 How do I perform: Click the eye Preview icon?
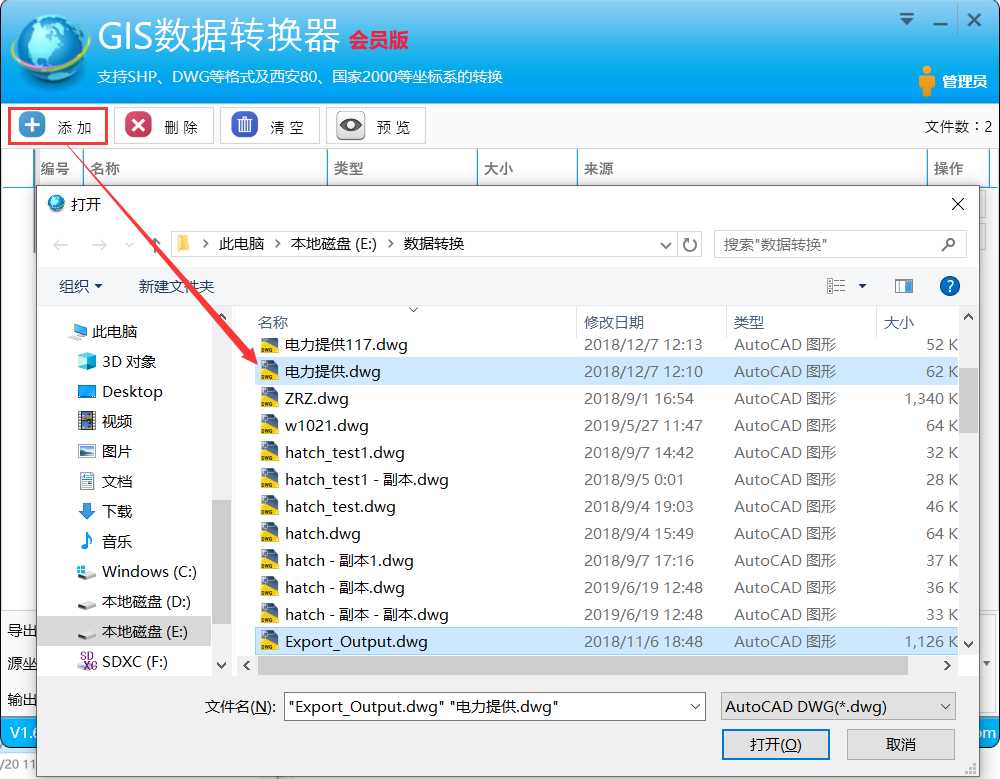click(x=350, y=125)
